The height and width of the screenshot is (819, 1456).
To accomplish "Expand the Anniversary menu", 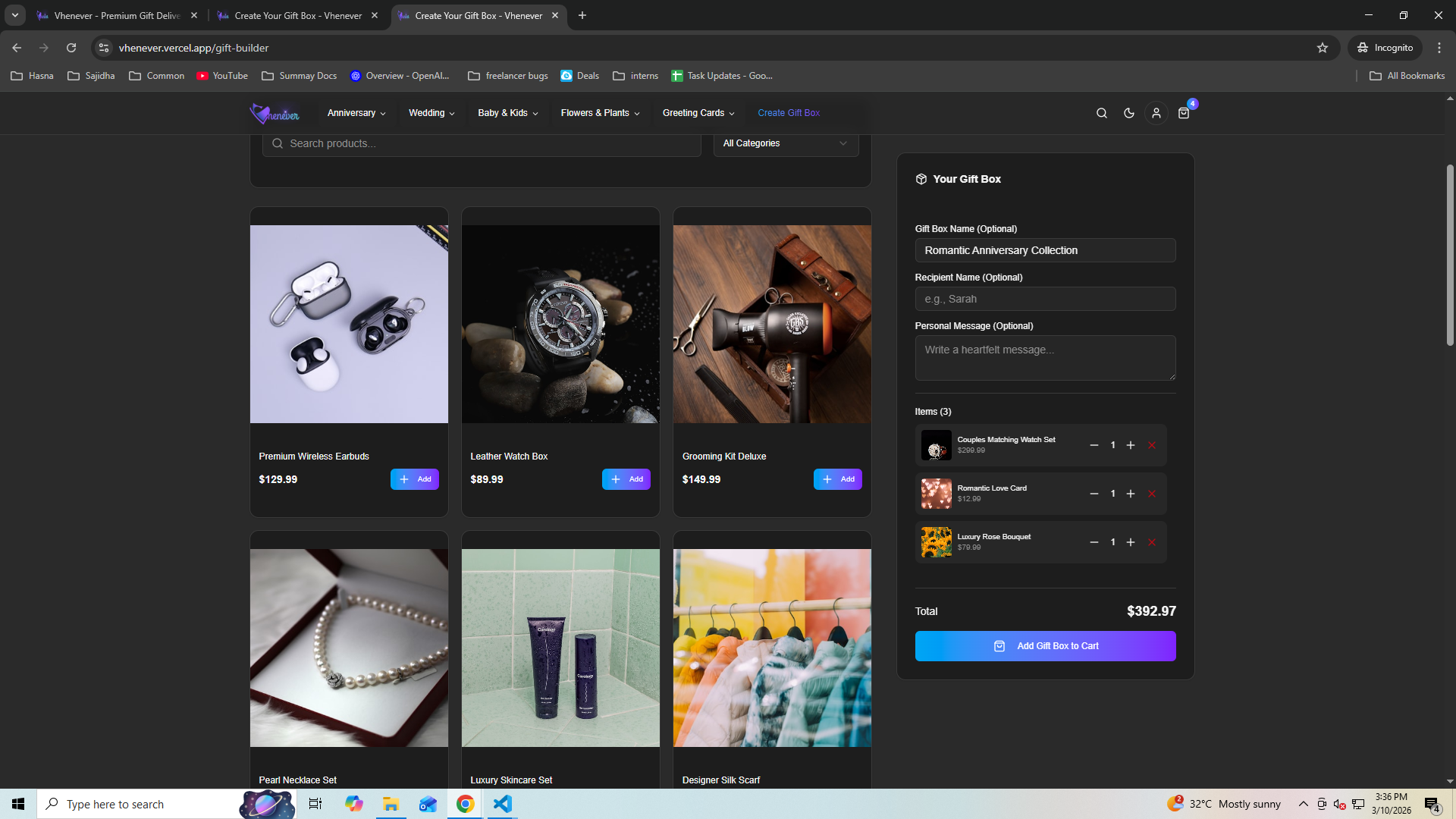I will (x=356, y=113).
